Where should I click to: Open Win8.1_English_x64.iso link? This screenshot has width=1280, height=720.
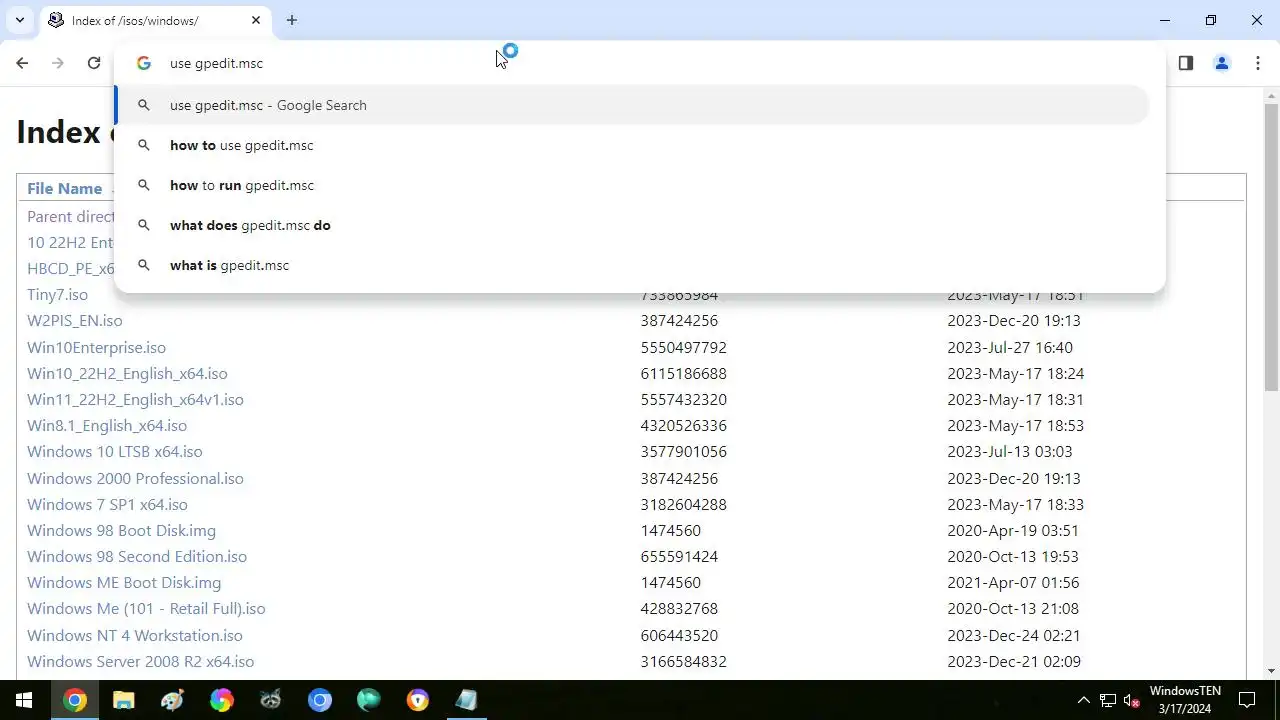107,425
